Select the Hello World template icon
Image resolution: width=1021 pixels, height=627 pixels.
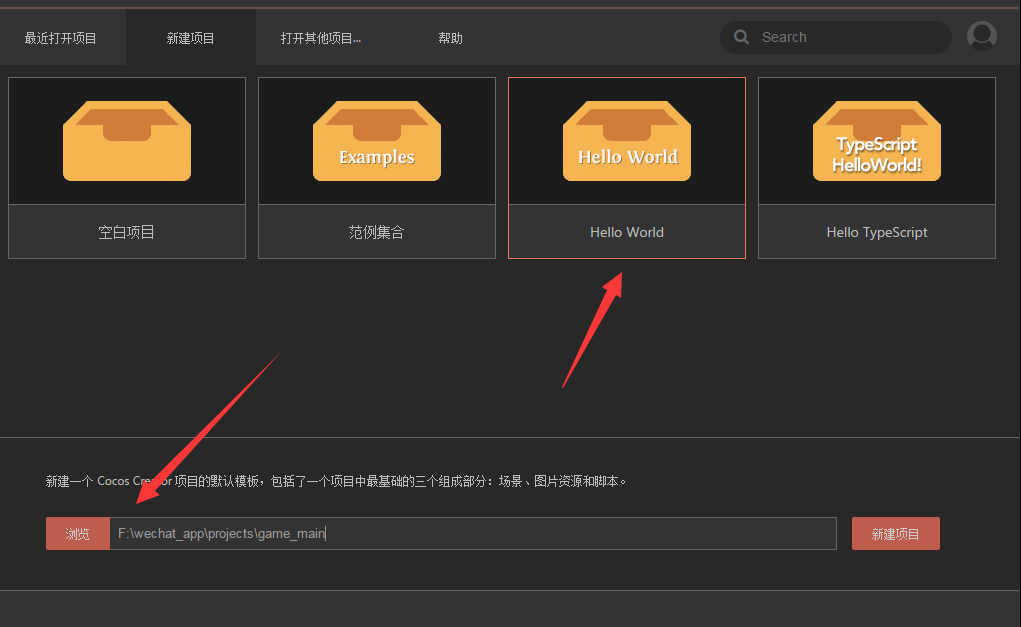pos(627,140)
